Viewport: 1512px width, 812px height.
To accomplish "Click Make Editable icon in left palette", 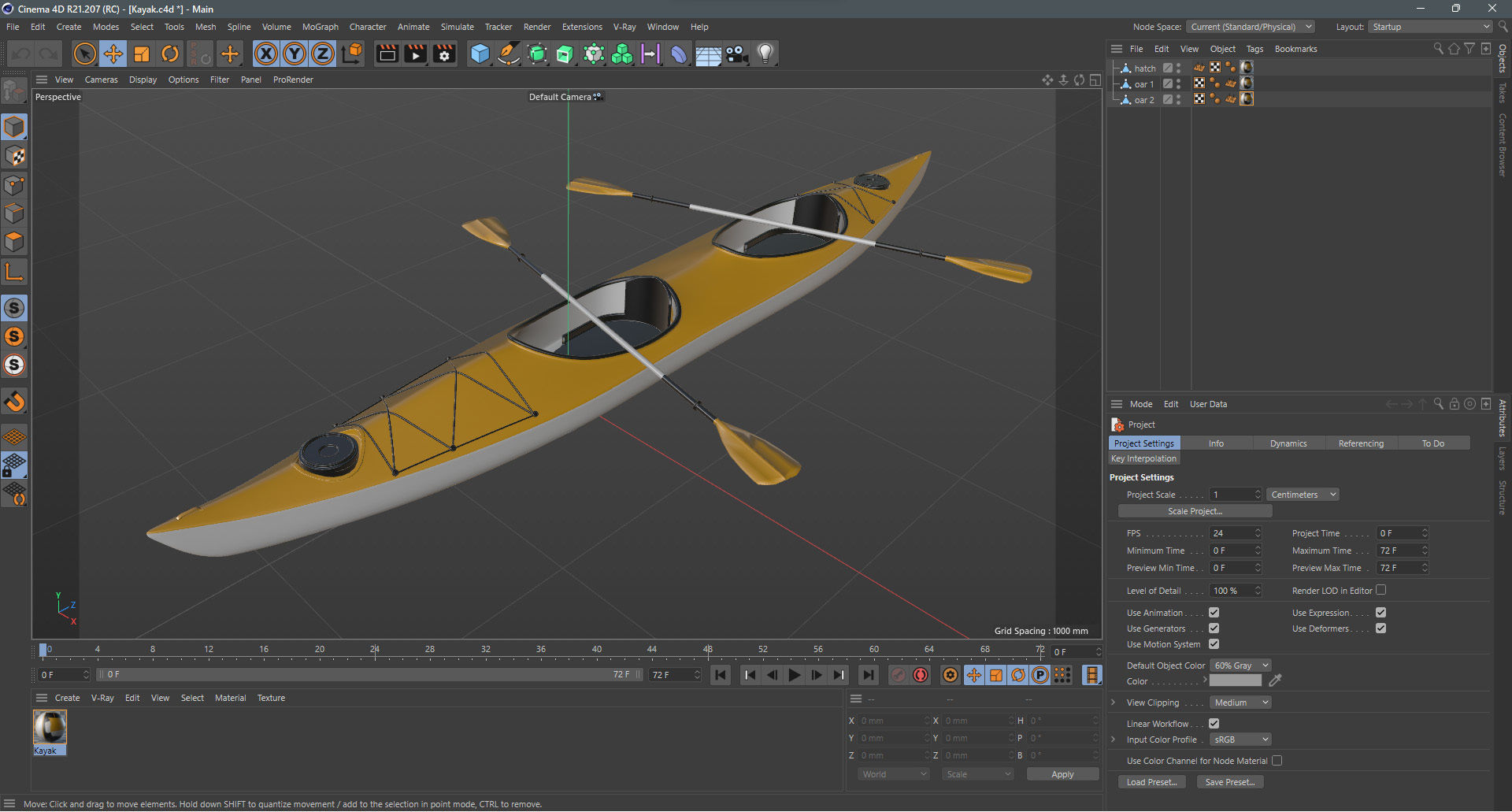I will [x=14, y=92].
